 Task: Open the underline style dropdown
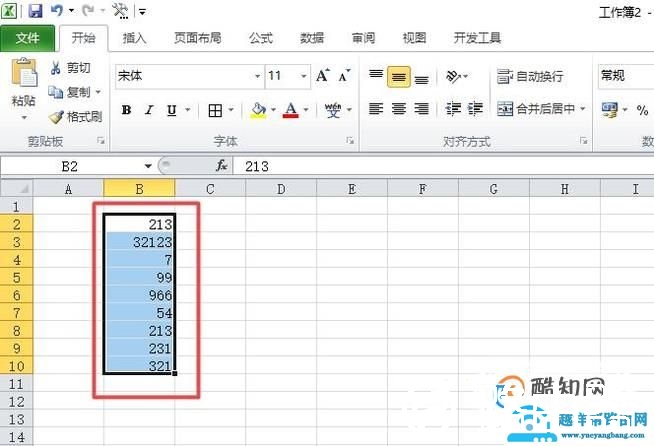pos(188,110)
